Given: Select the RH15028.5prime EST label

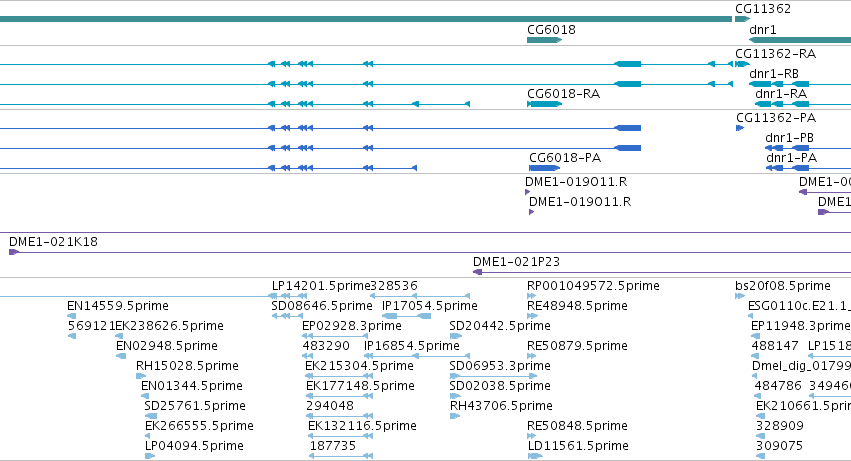Looking at the screenshot, I should (187, 366).
